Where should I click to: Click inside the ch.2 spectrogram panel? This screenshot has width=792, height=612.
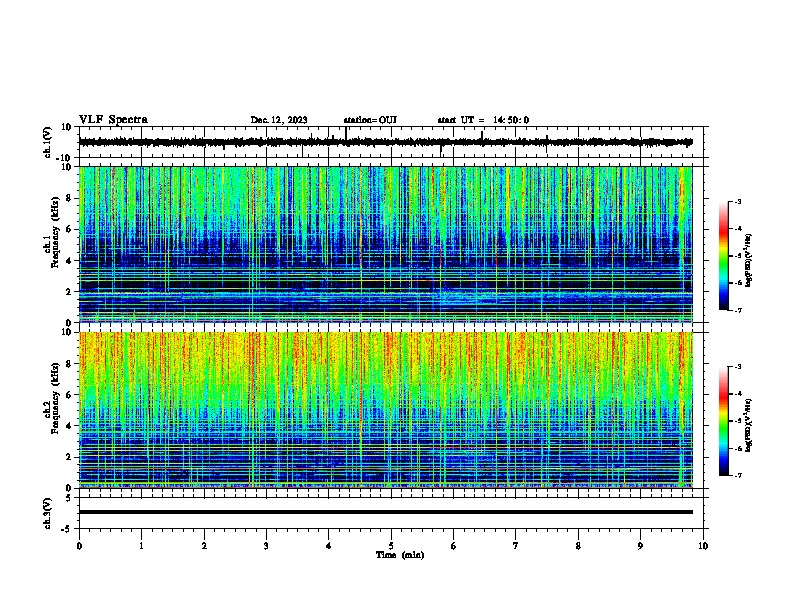[386, 410]
